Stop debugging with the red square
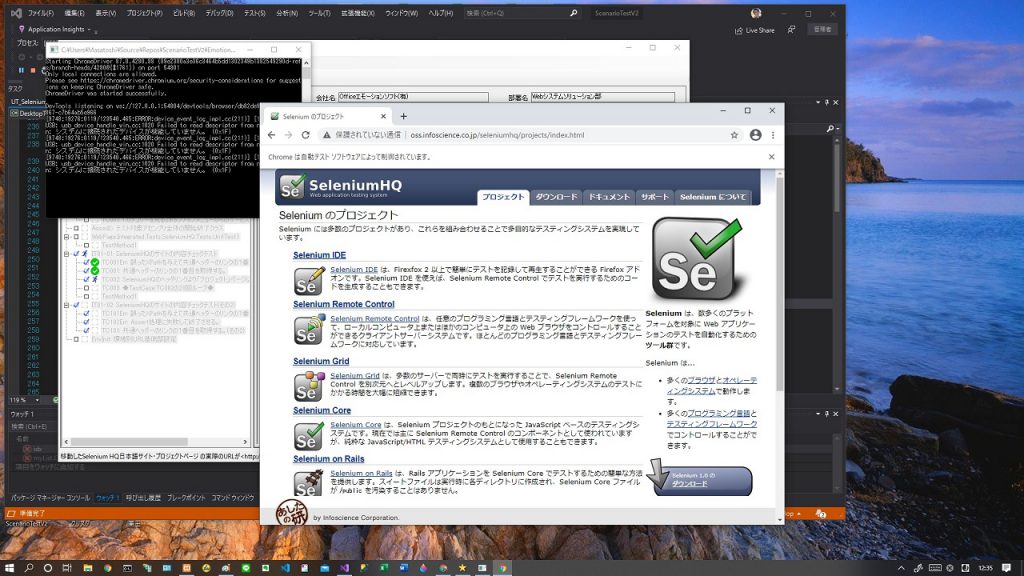Image resolution: width=1024 pixels, height=576 pixels. pos(33,70)
